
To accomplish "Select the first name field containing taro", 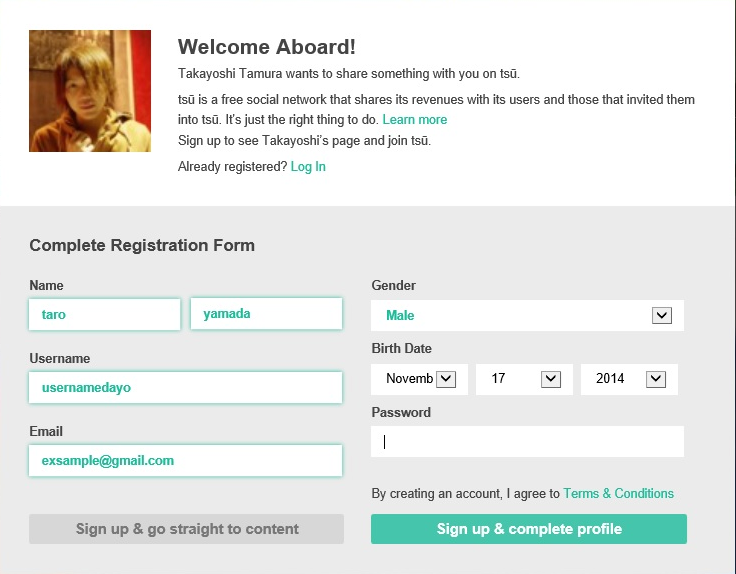I will [105, 314].
